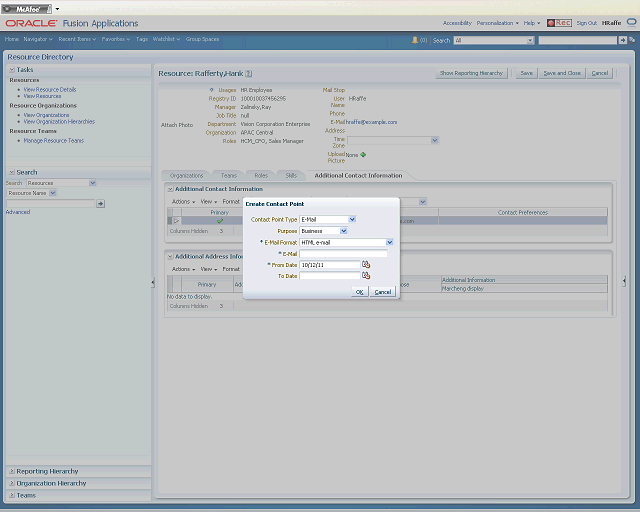Click help icon beside Rafferty,Hank
The width and height of the screenshot is (640, 512).
[249, 73]
